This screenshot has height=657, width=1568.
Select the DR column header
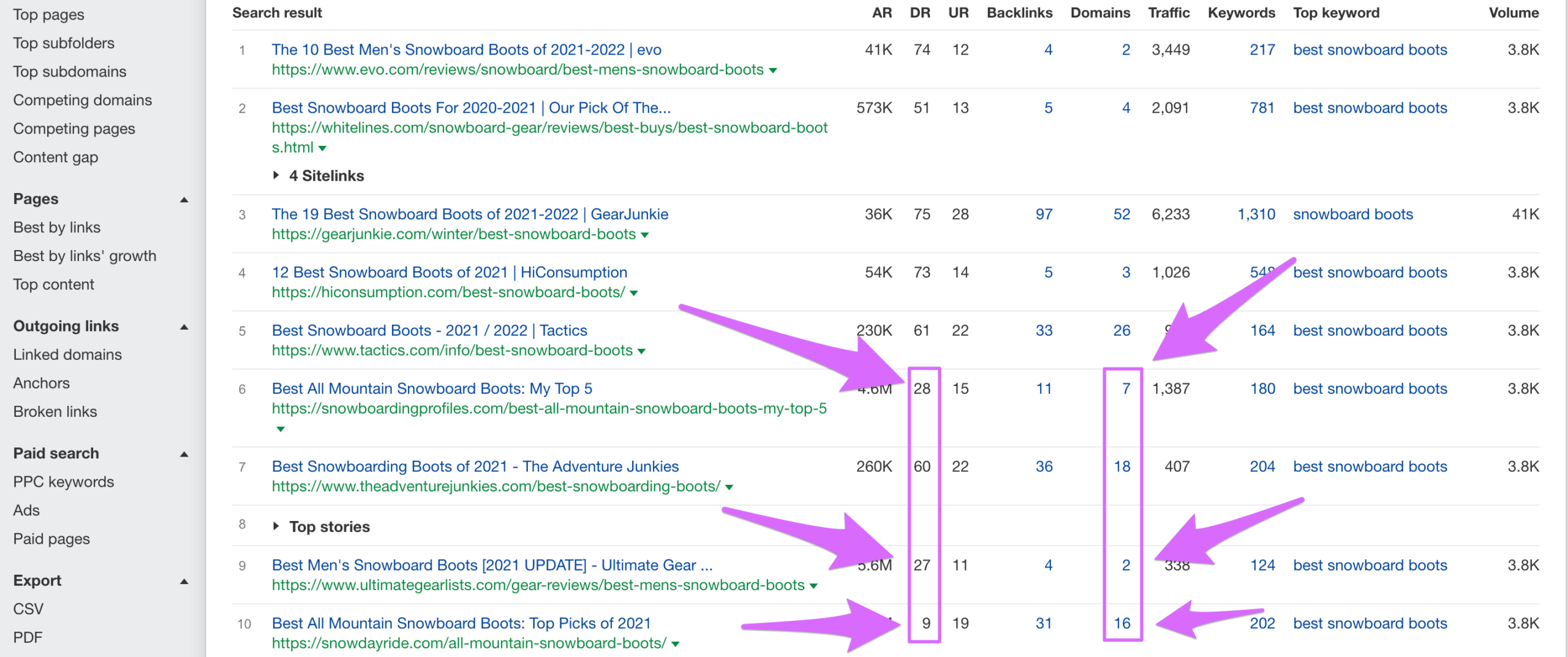coord(920,13)
